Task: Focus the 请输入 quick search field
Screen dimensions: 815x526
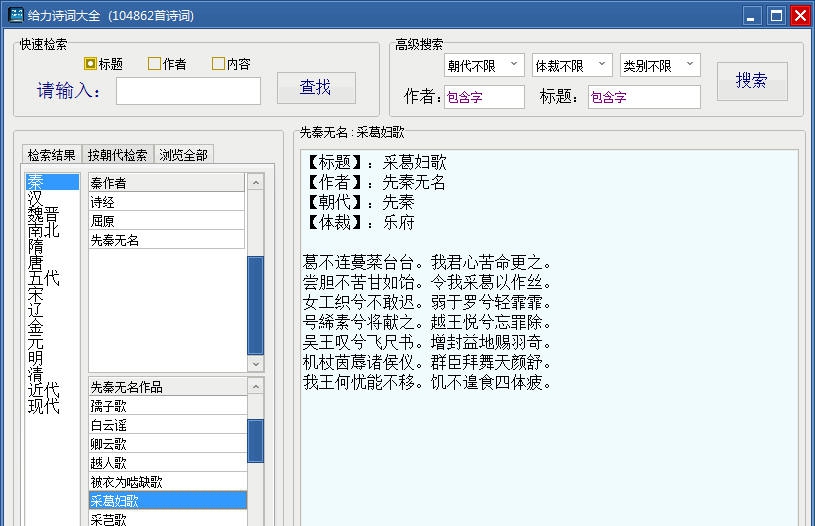Action: [188, 91]
